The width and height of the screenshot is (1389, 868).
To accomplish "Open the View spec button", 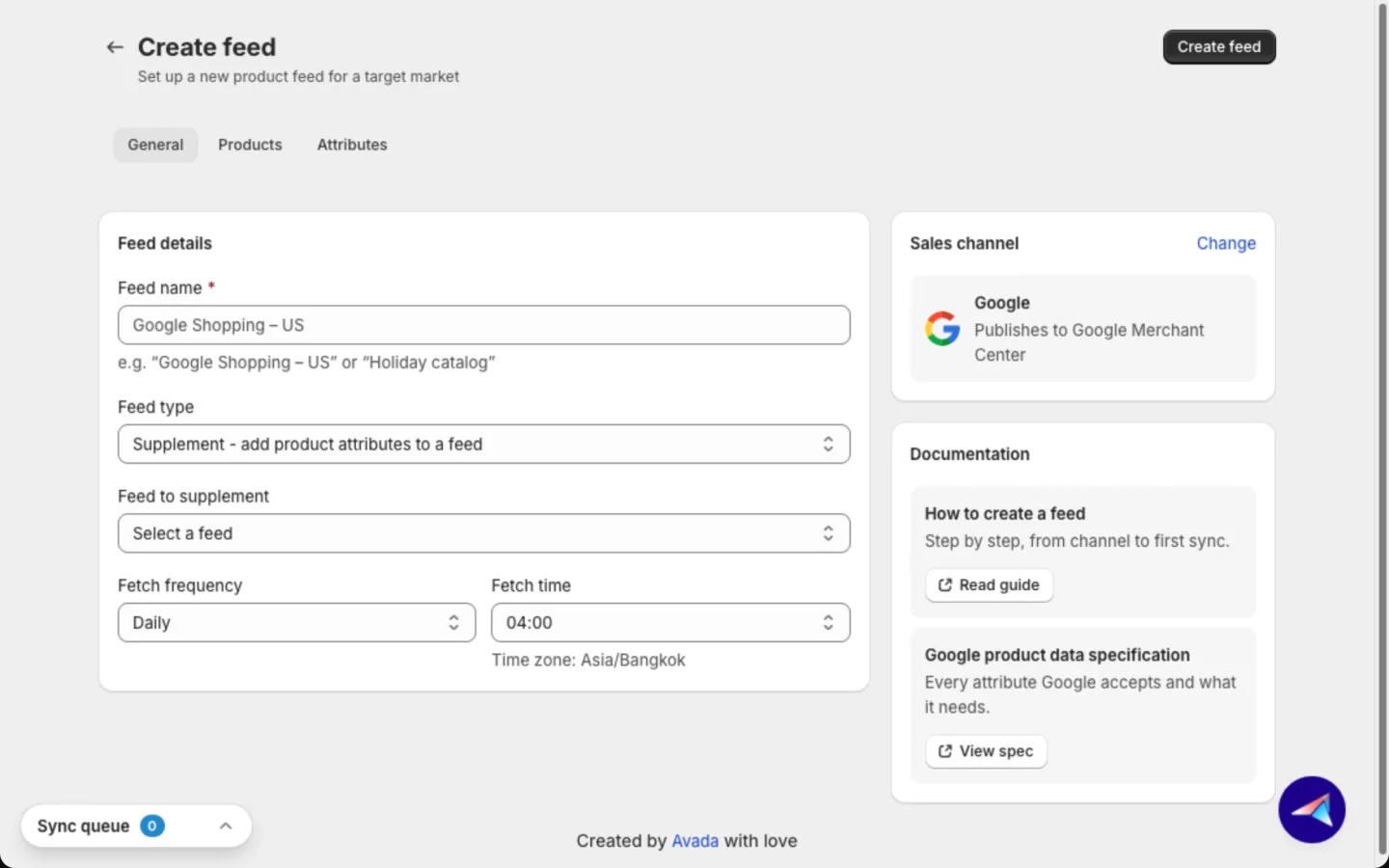I will pyautogui.click(x=986, y=751).
